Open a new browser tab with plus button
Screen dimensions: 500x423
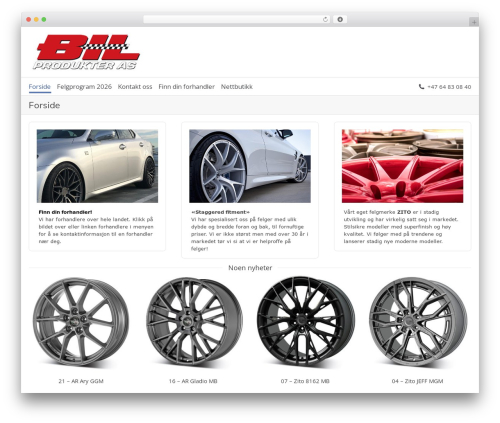[474, 22]
